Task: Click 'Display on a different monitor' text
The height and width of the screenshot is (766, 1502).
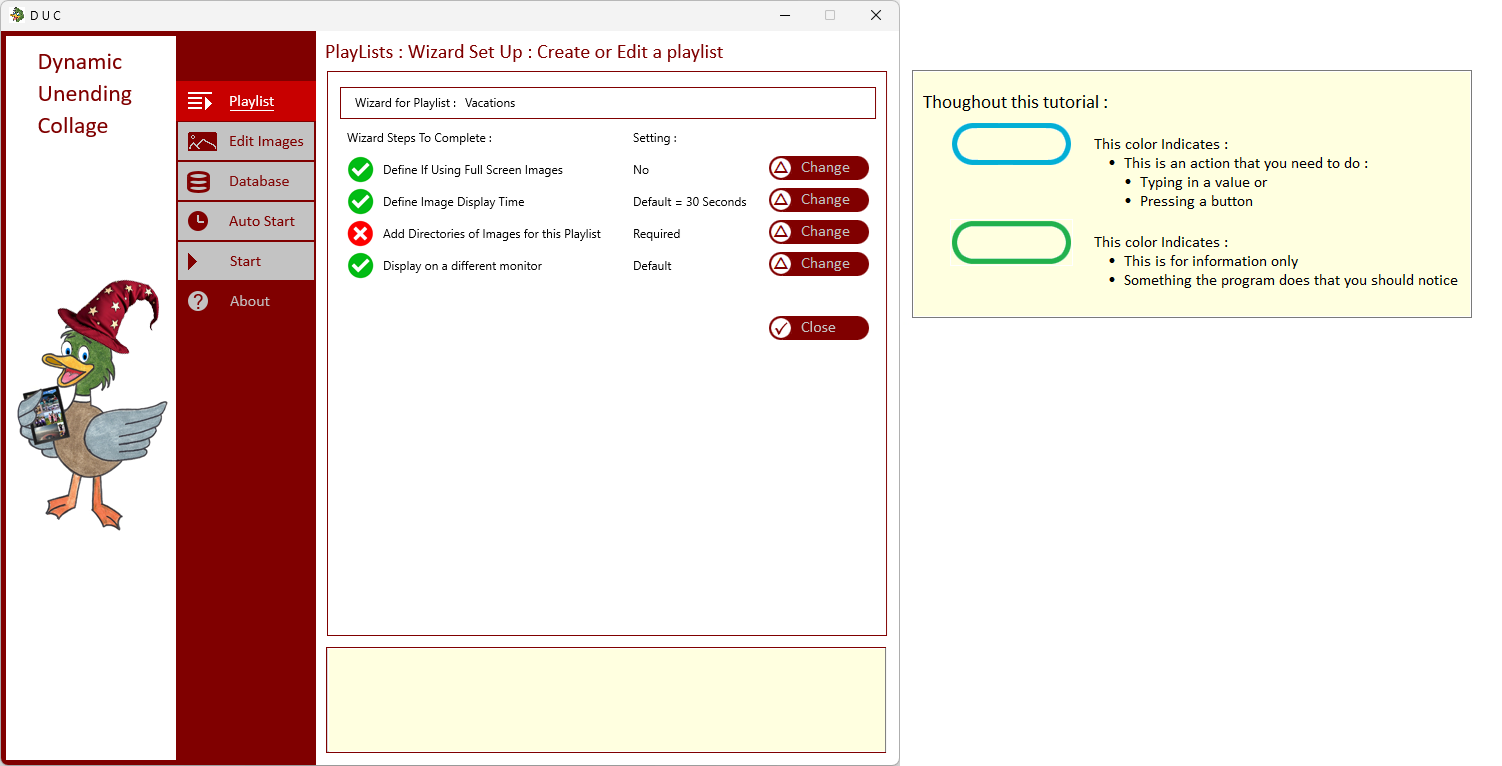Action: tap(462, 266)
